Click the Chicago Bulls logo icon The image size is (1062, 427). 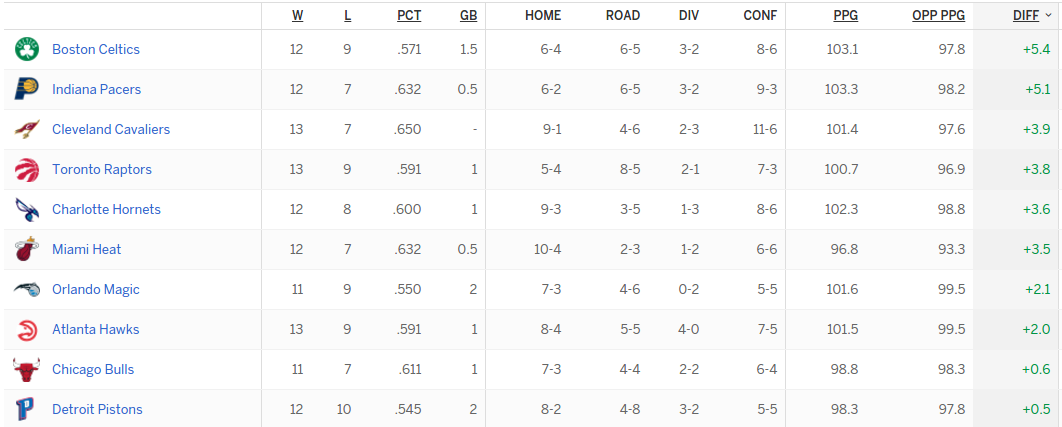(x=27, y=369)
